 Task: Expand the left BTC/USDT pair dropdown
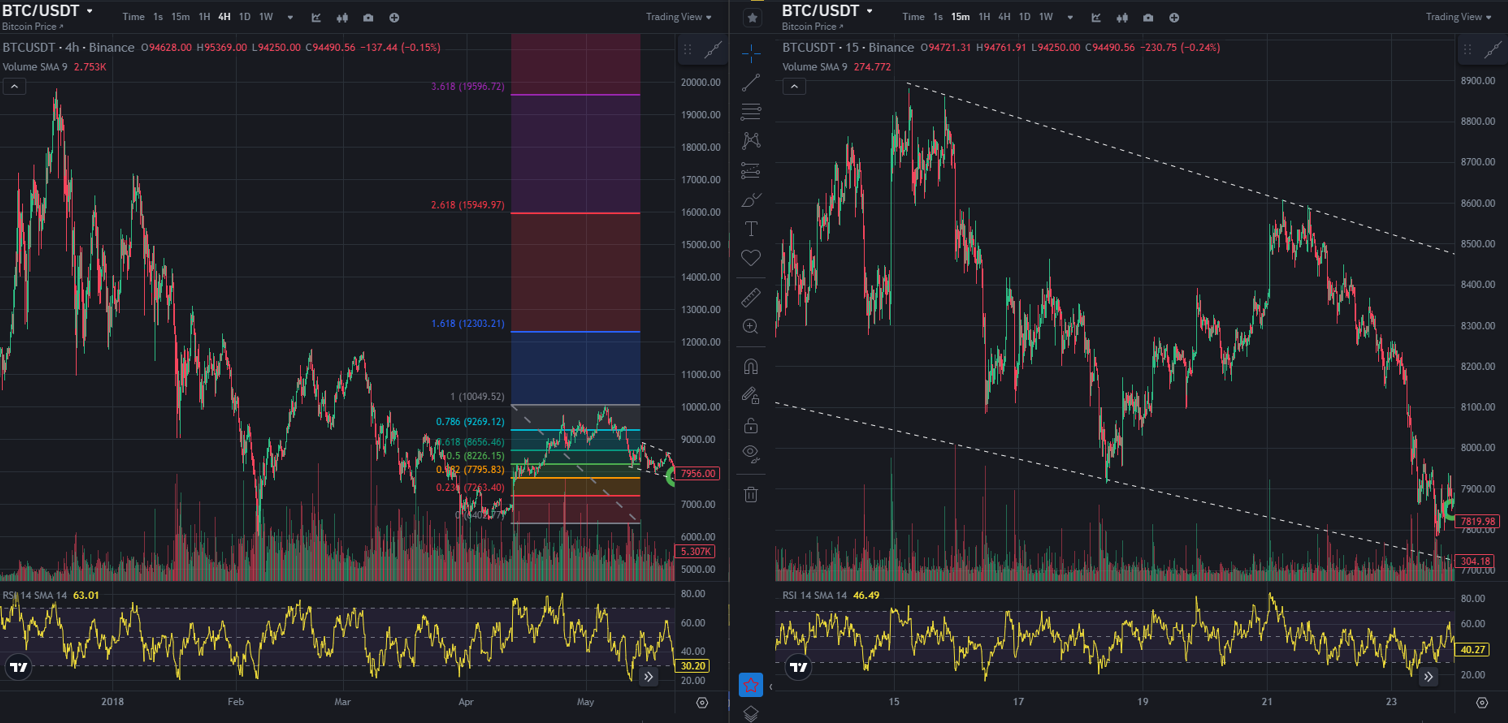(x=90, y=11)
